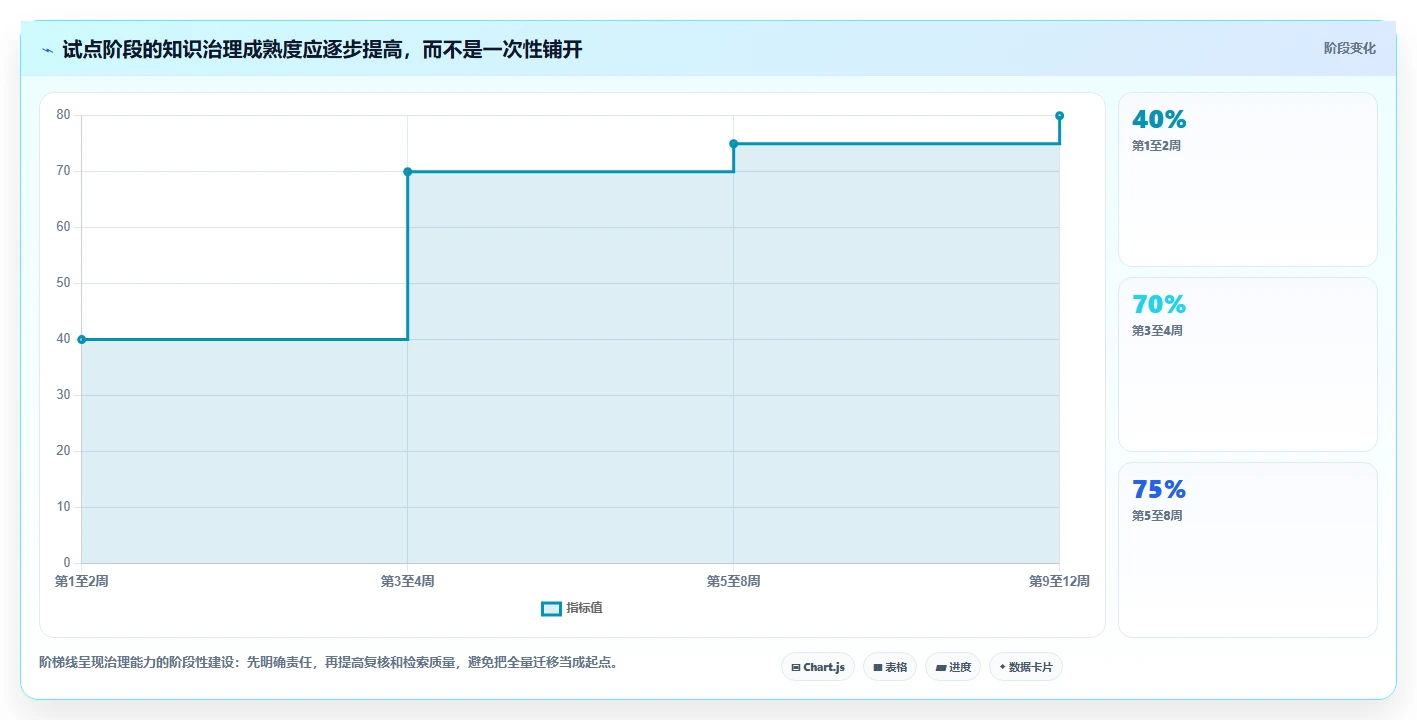Select the data point at value 40
Screen dimensions: 1417x720
point(81,340)
